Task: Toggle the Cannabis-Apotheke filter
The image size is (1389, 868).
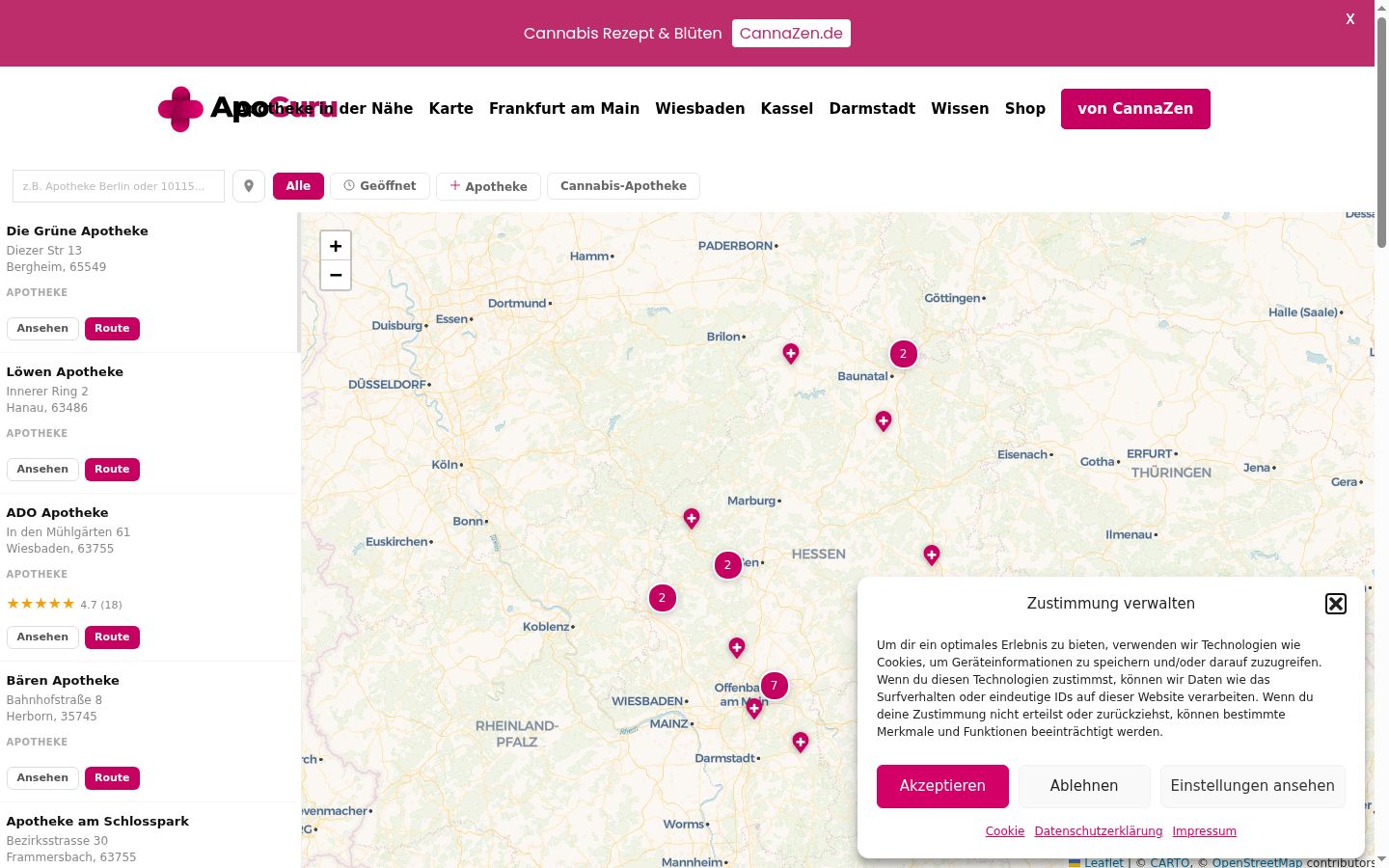Action: [x=623, y=186]
